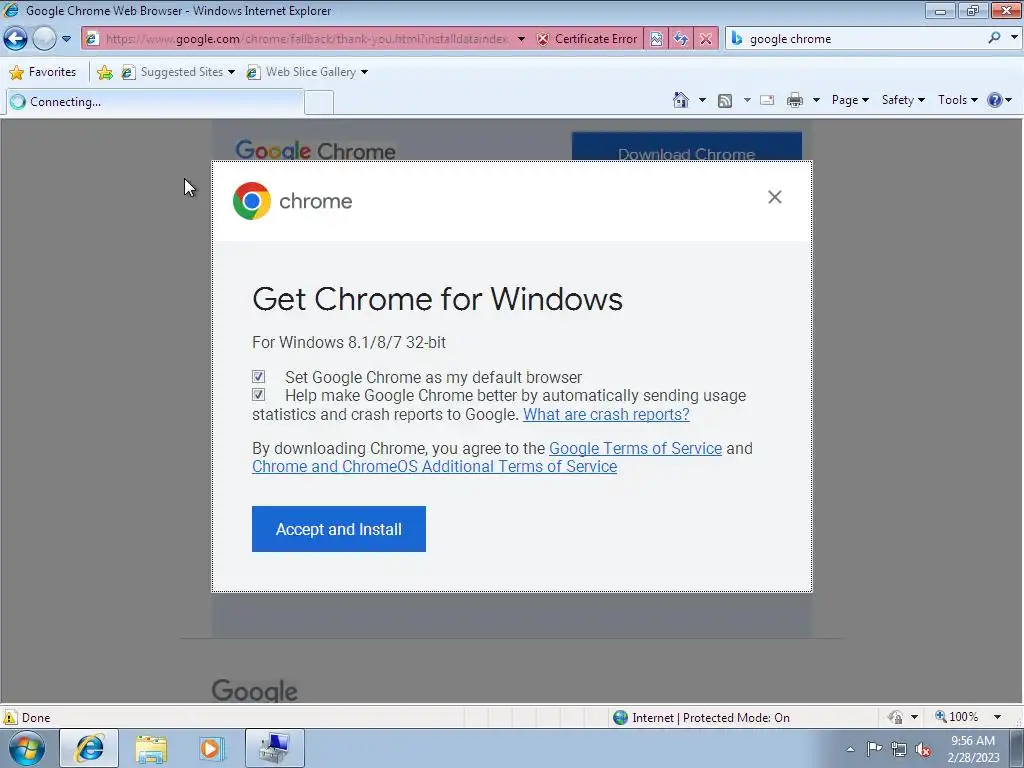Open Google Terms of Service link
The height and width of the screenshot is (768, 1024).
pyautogui.click(x=635, y=449)
